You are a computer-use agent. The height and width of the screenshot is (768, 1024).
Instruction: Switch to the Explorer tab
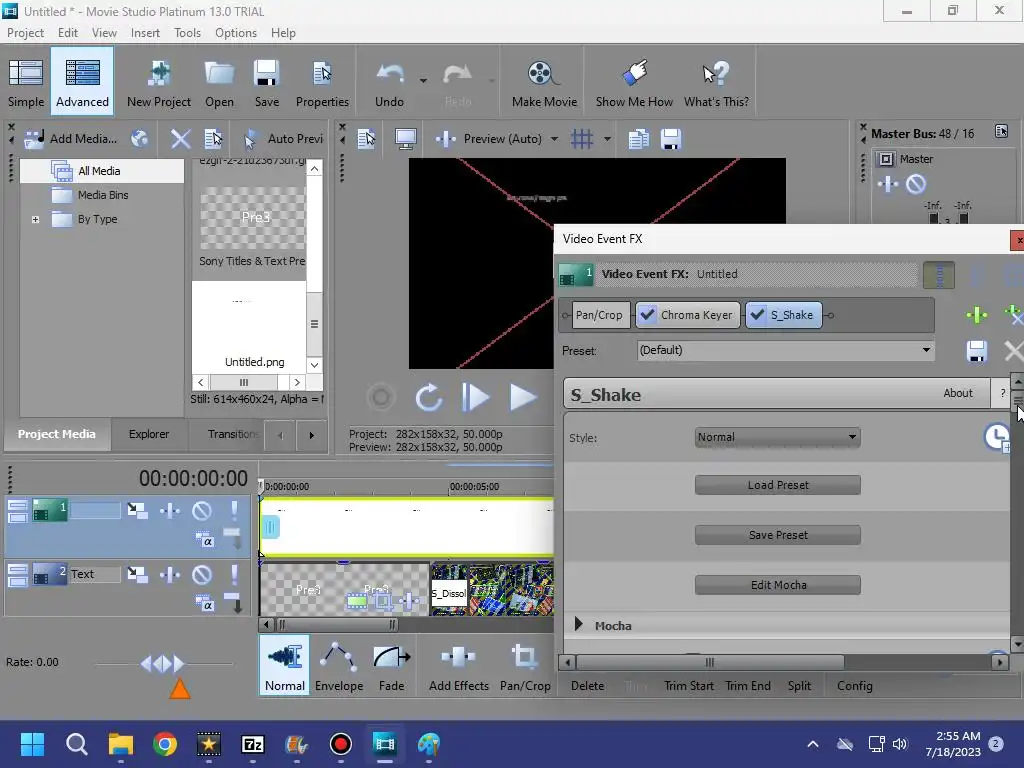point(149,434)
